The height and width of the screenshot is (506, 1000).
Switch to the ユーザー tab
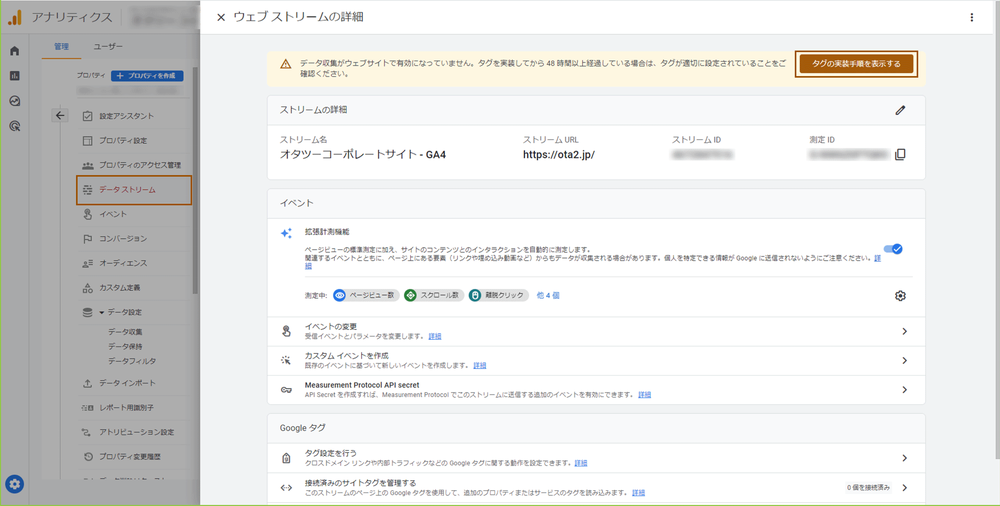(x=108, y=47)
